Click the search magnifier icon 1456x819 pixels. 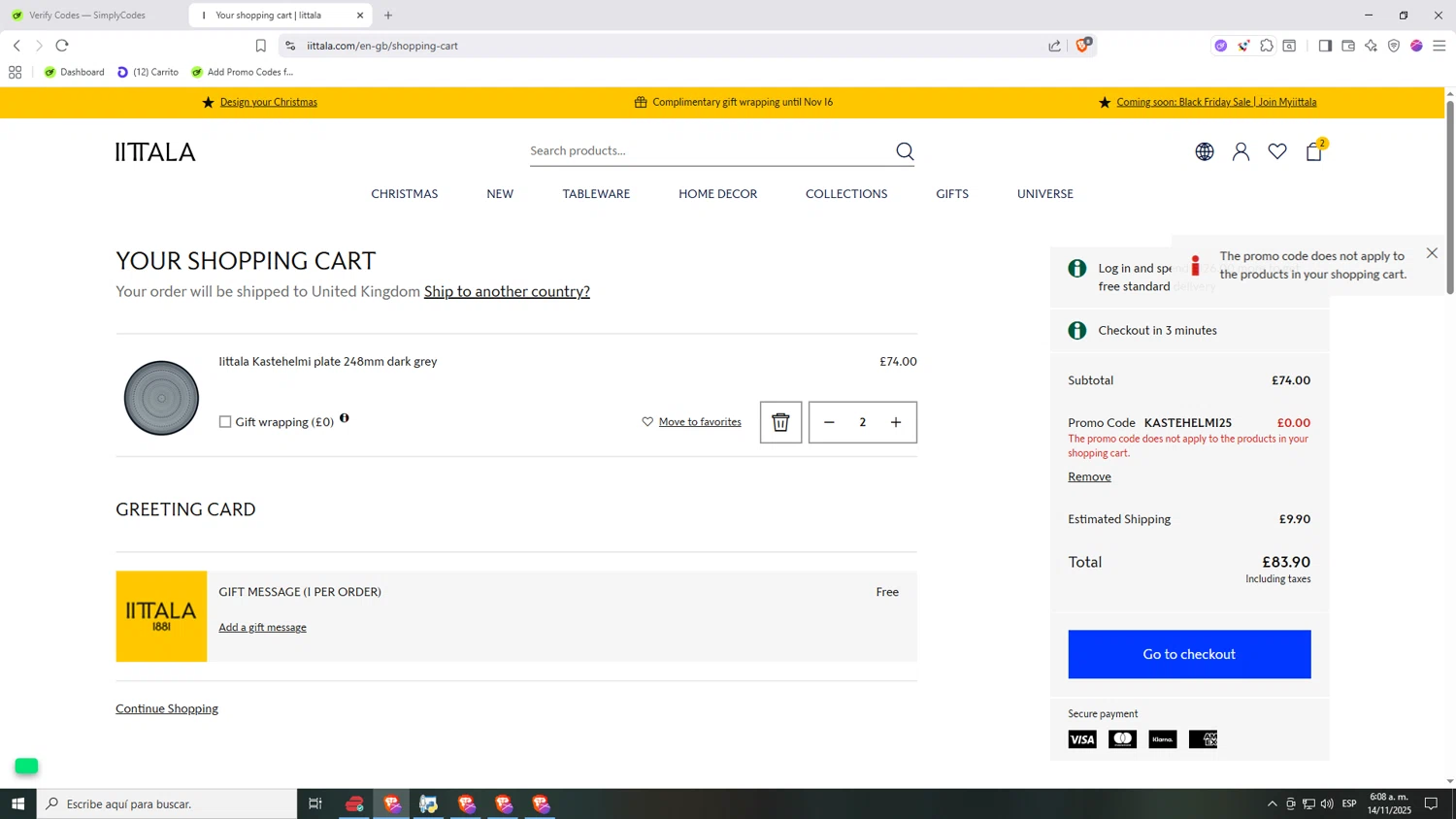905,151
